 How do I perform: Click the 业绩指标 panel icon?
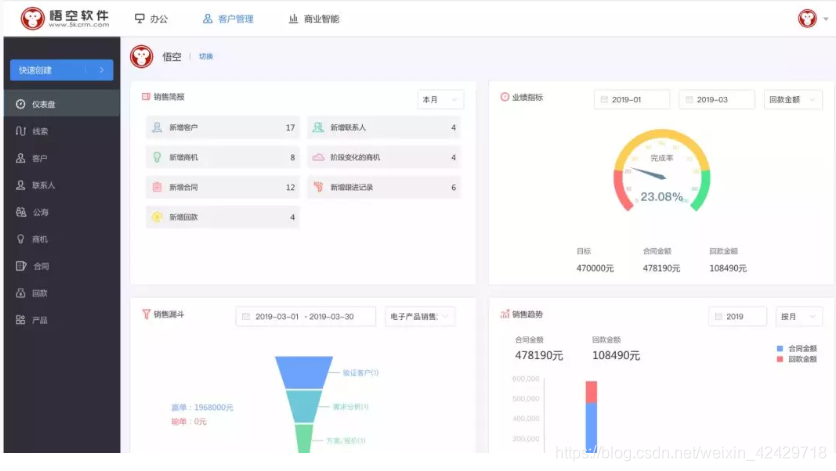pos(504,97)
